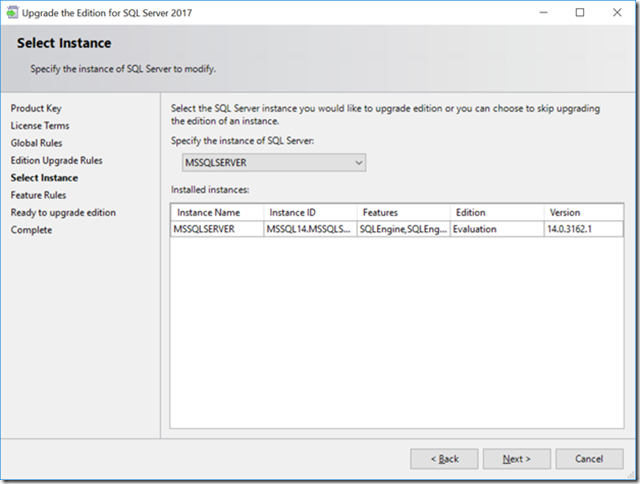Screen dimensions: 640x484
Task: Select the Ready to upgrade edition step
Action: point(63,213)
